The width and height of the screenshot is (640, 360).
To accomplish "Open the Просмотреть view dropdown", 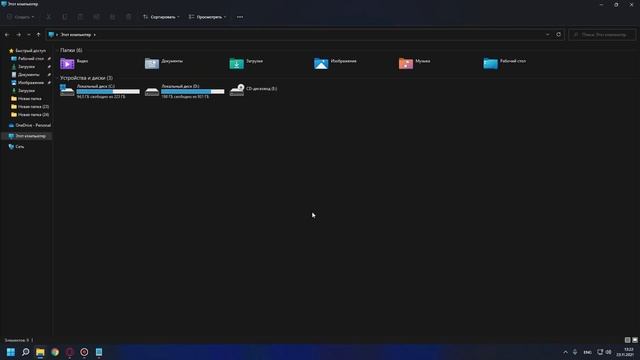I will click(x=207, y=17).
